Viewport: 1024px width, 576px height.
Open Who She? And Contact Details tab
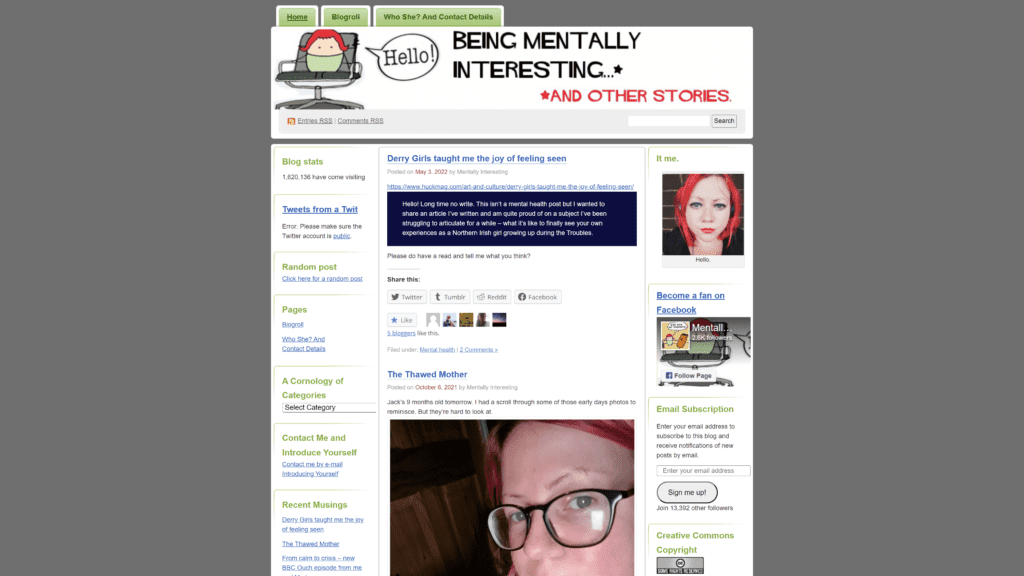(438, 17)
